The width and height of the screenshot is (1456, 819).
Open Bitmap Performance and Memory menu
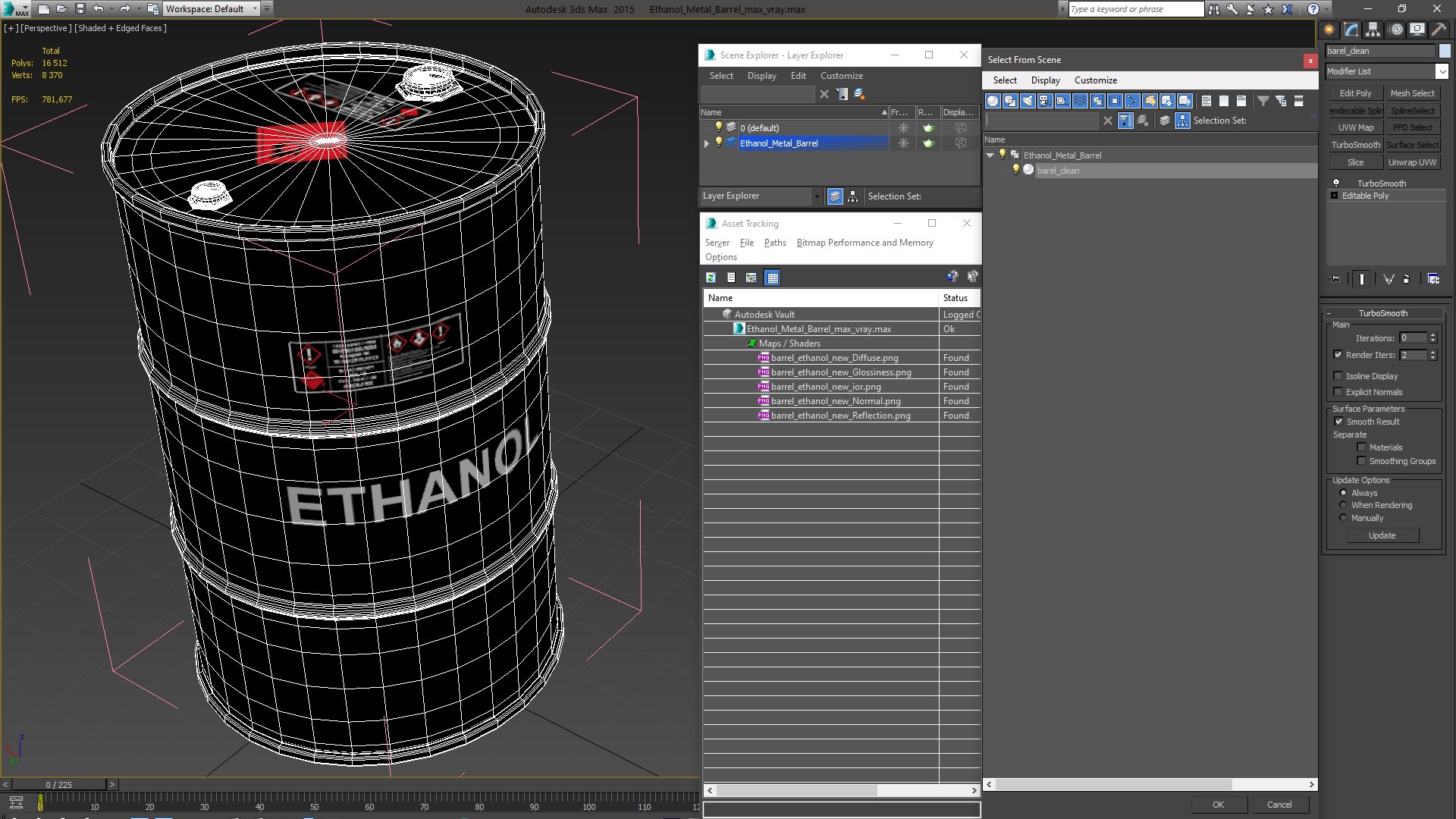tap(864, 243)
